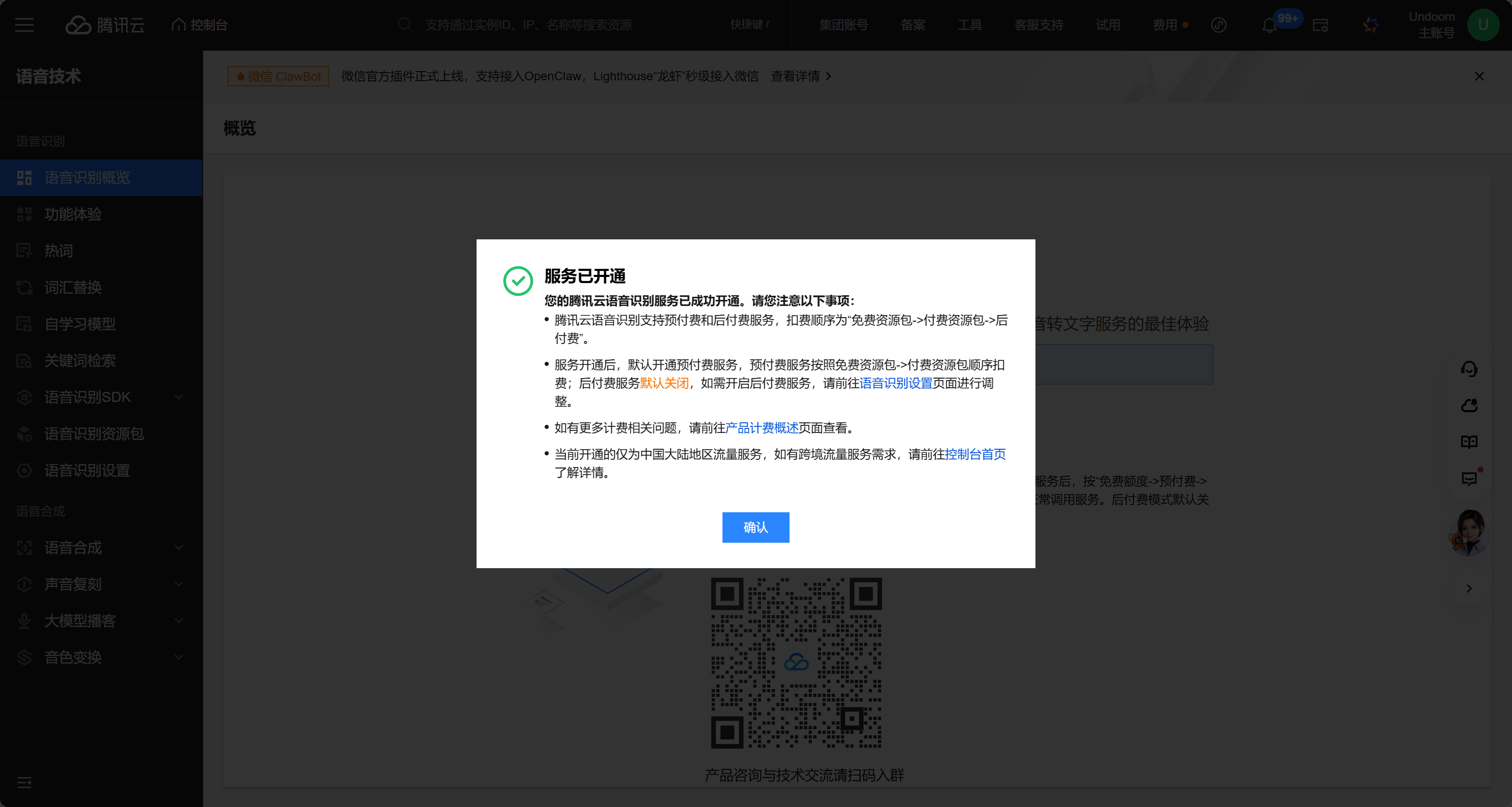Close the 微信 ClawBot announcement banner
Screen dimensions: 1512x807
1479,76
